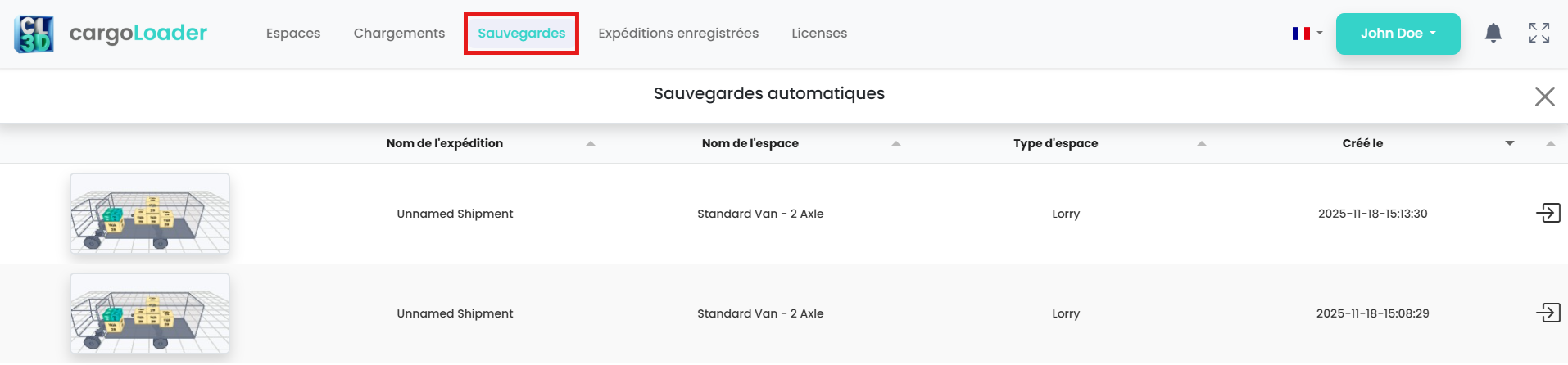Click the second van loading thumbnail

[x=150, y=313]
